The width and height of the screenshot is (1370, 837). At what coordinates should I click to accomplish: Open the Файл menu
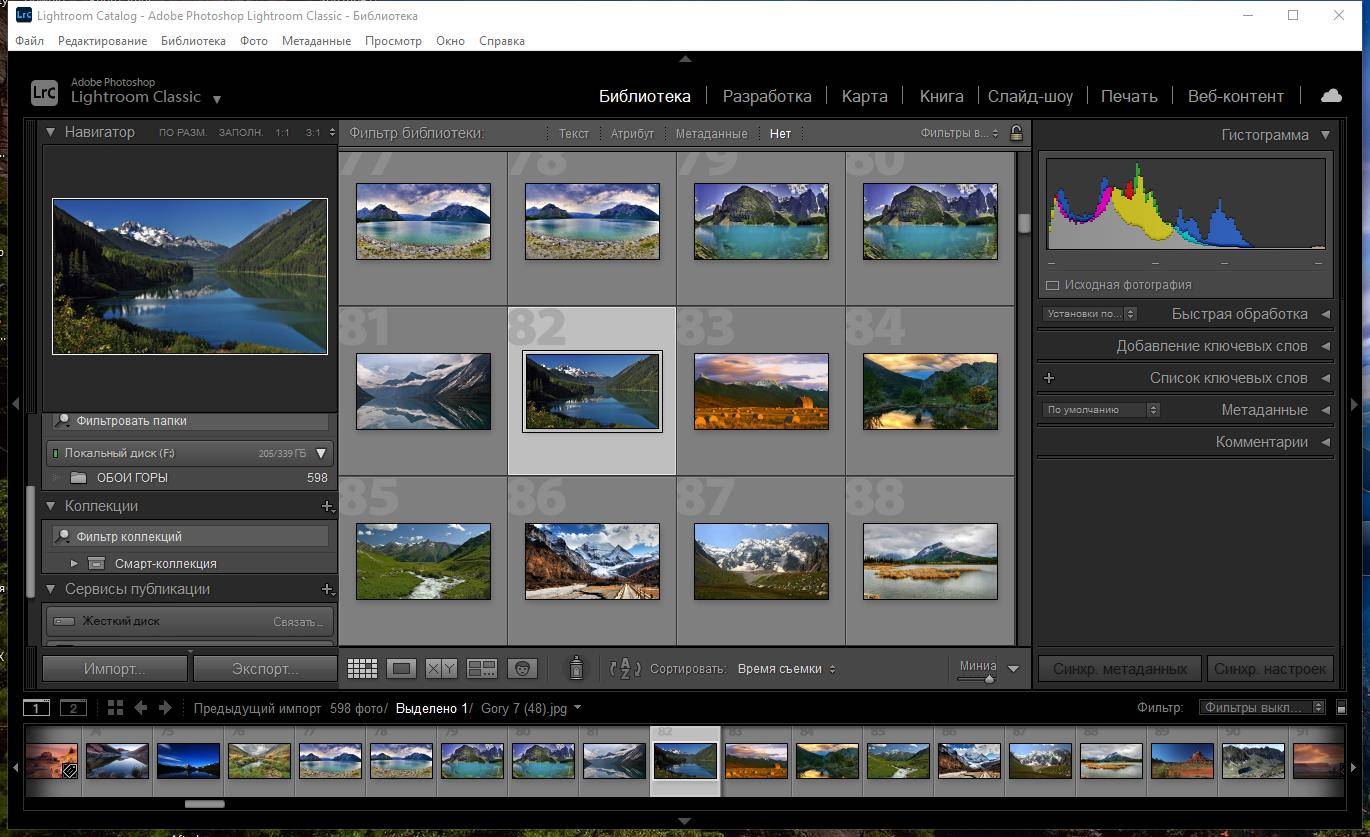(29, 41)
